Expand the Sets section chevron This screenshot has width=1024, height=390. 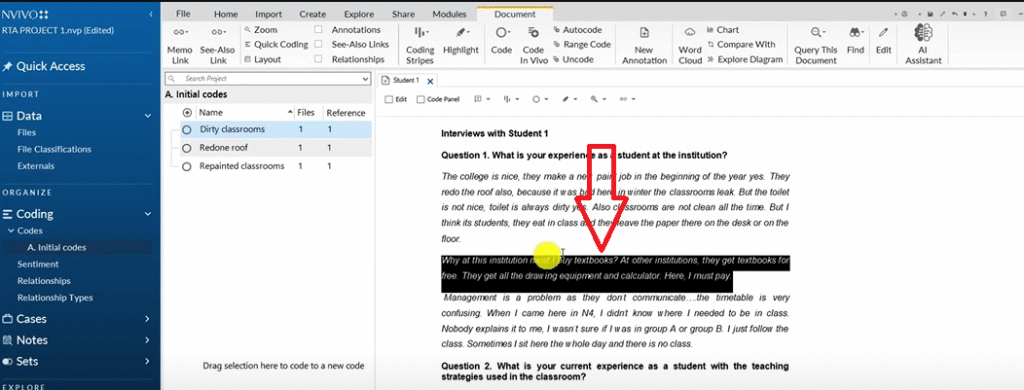click(x=148, y=361)
